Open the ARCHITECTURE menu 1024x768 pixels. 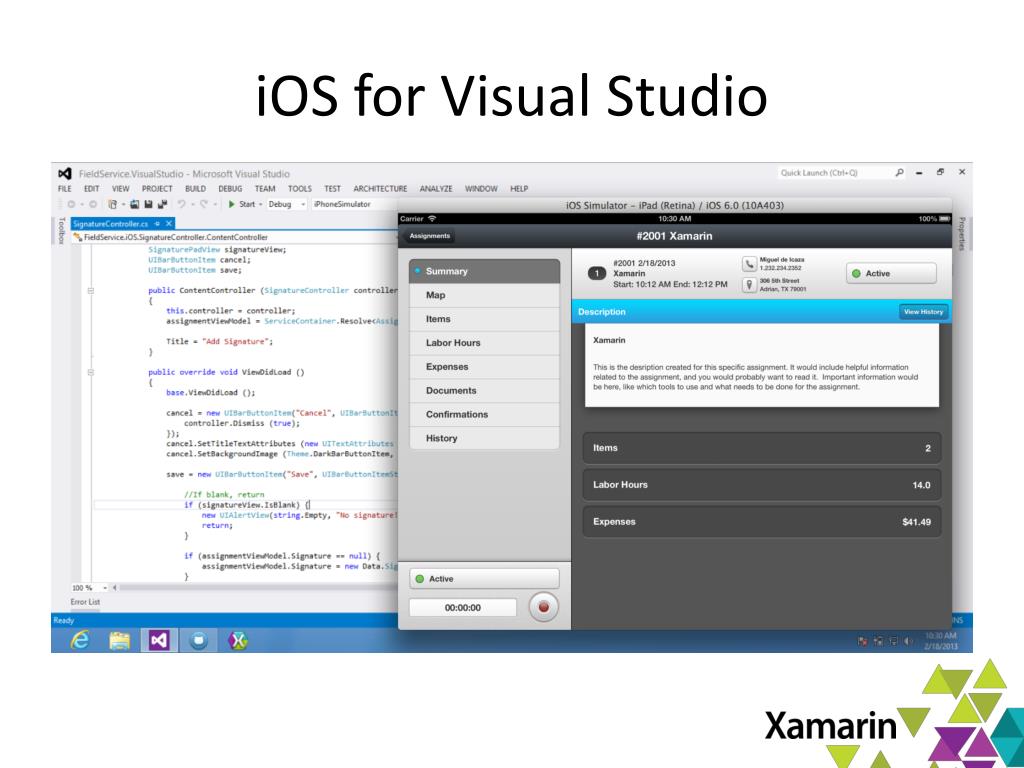pyautogui.click(x=380, y=189)
